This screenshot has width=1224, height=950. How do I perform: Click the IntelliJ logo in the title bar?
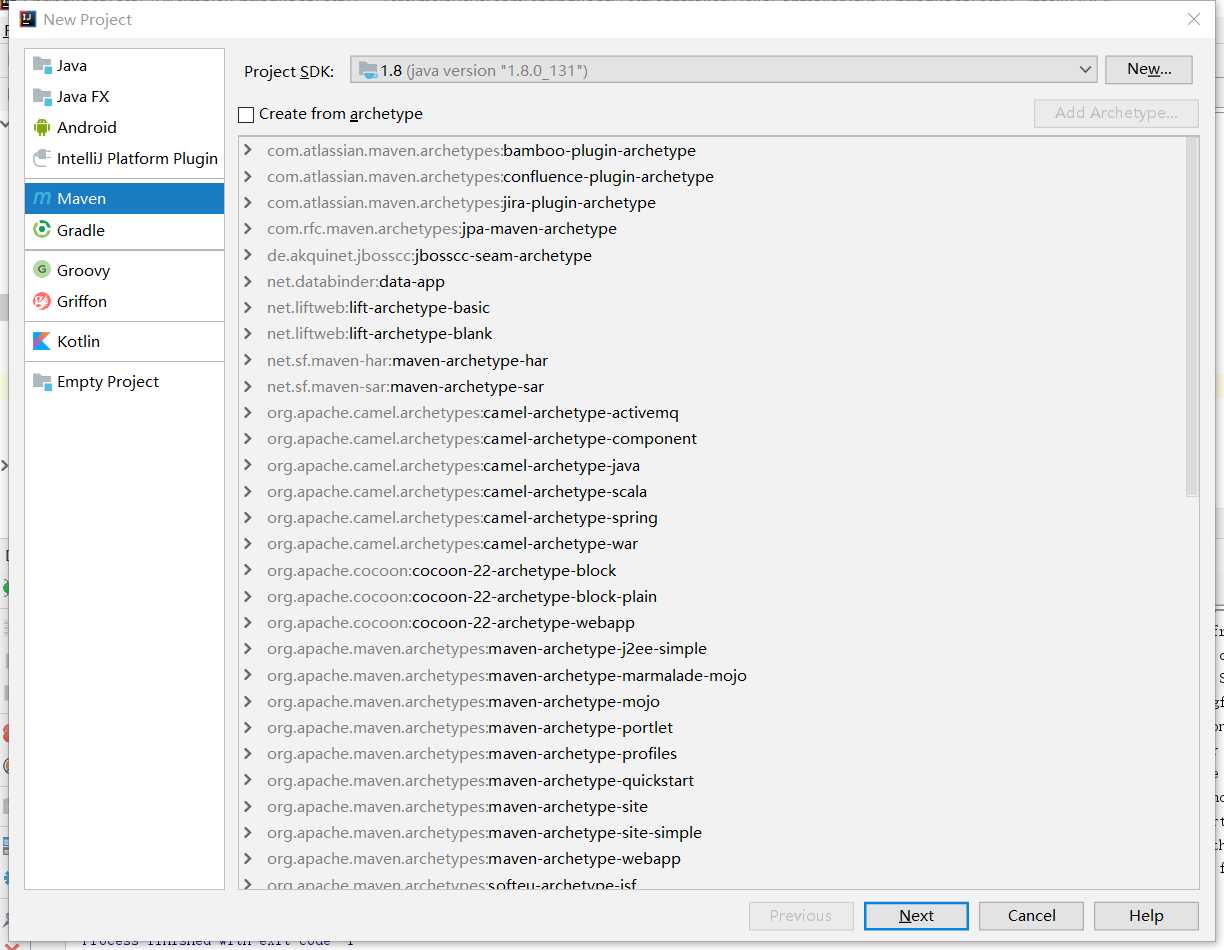click(28, 19)
